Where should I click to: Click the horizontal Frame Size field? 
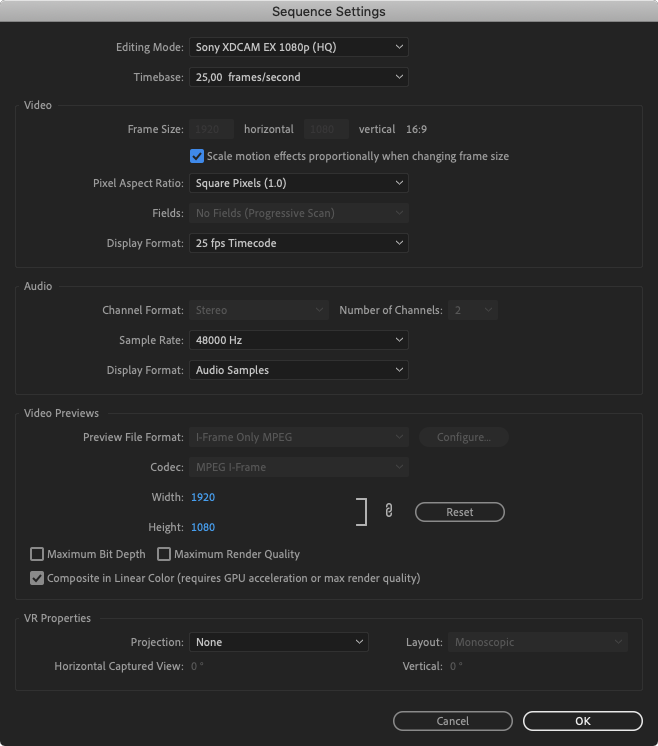point(212,129)
